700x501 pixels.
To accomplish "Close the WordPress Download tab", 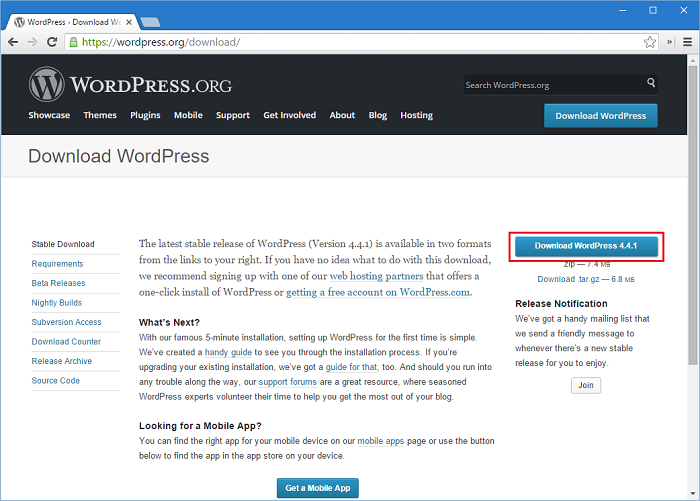I will click(129, 22).
